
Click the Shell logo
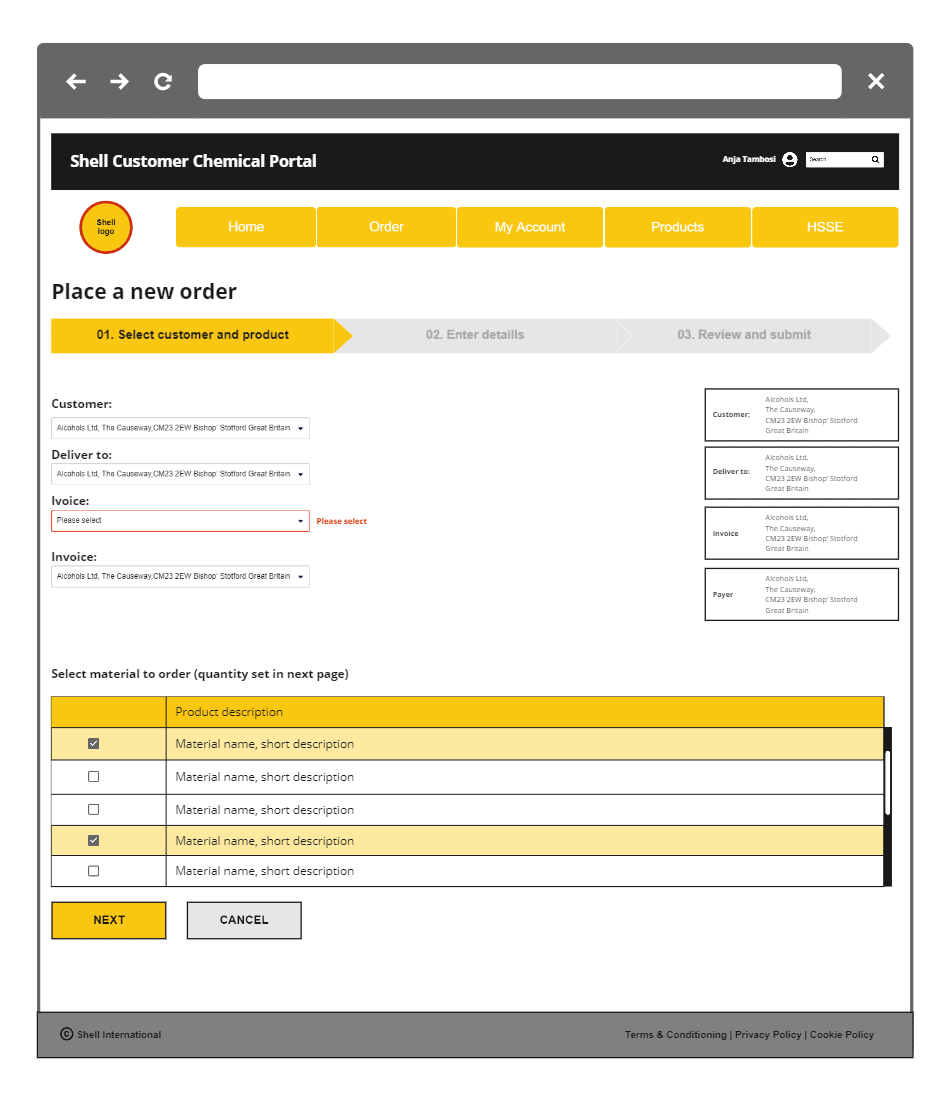tap(105, 227)
